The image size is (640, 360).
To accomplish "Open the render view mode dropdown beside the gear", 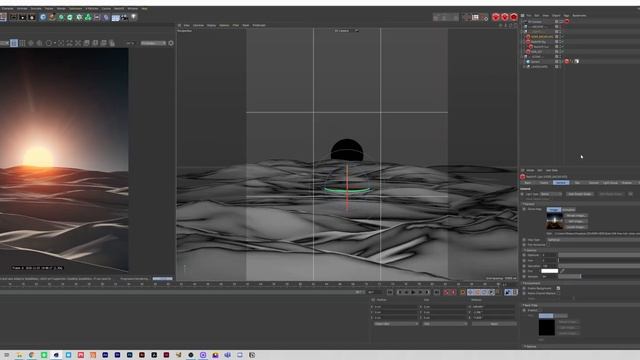I will [153, 43].
